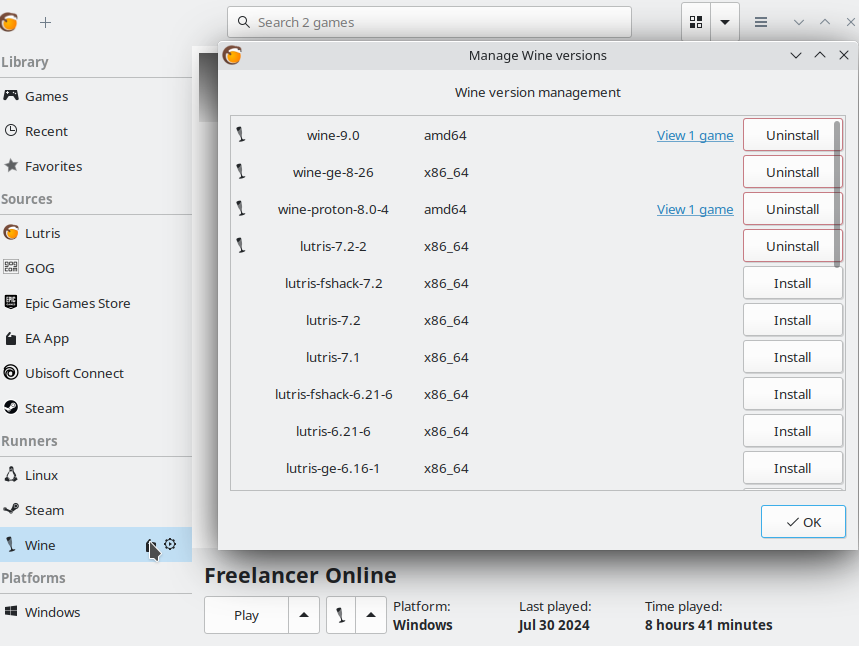
Task: Click the Lutris logo in the main header
Action: [x=9, y=22]
